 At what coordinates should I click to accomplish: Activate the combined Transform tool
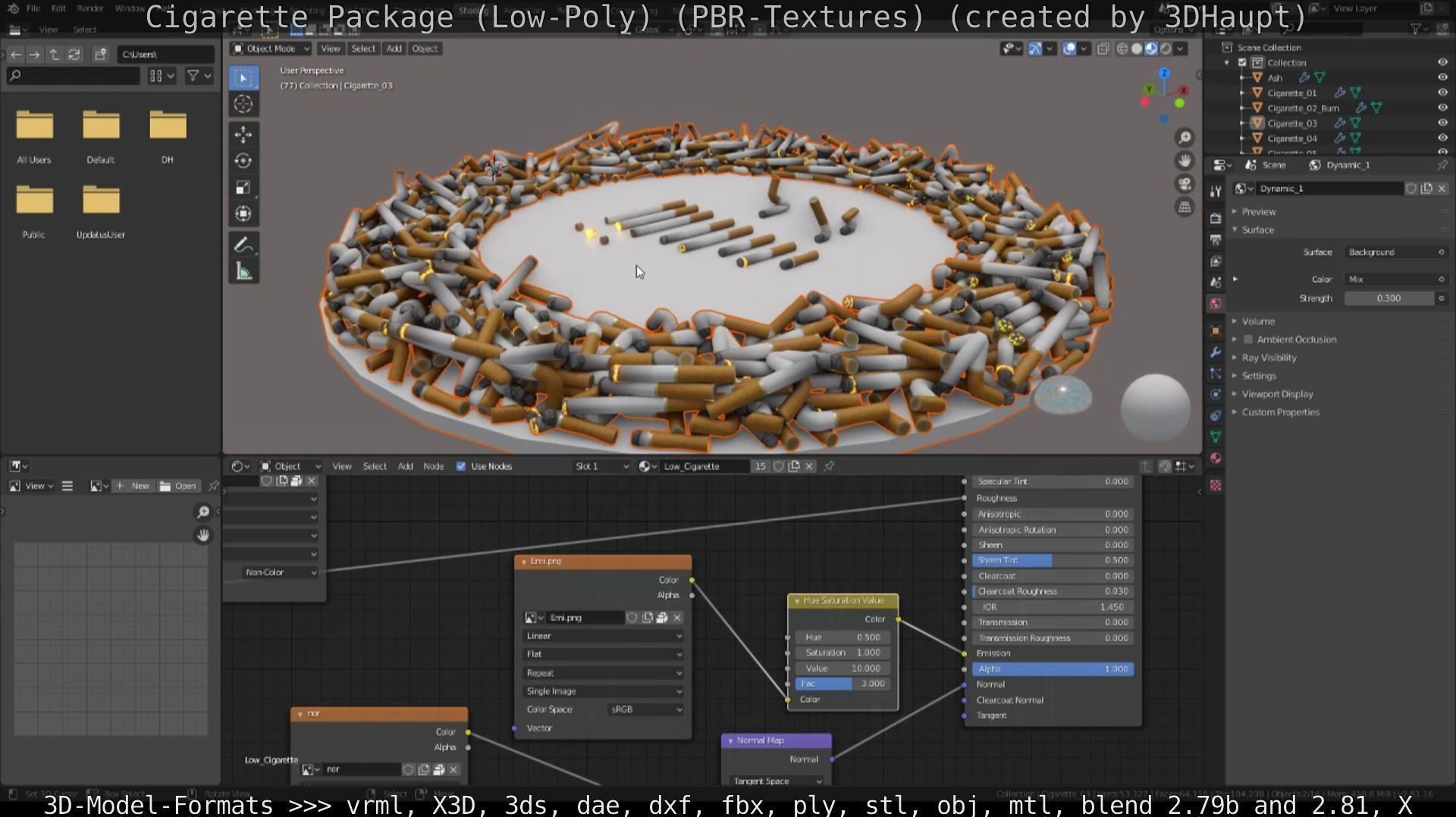pos(243,214)
